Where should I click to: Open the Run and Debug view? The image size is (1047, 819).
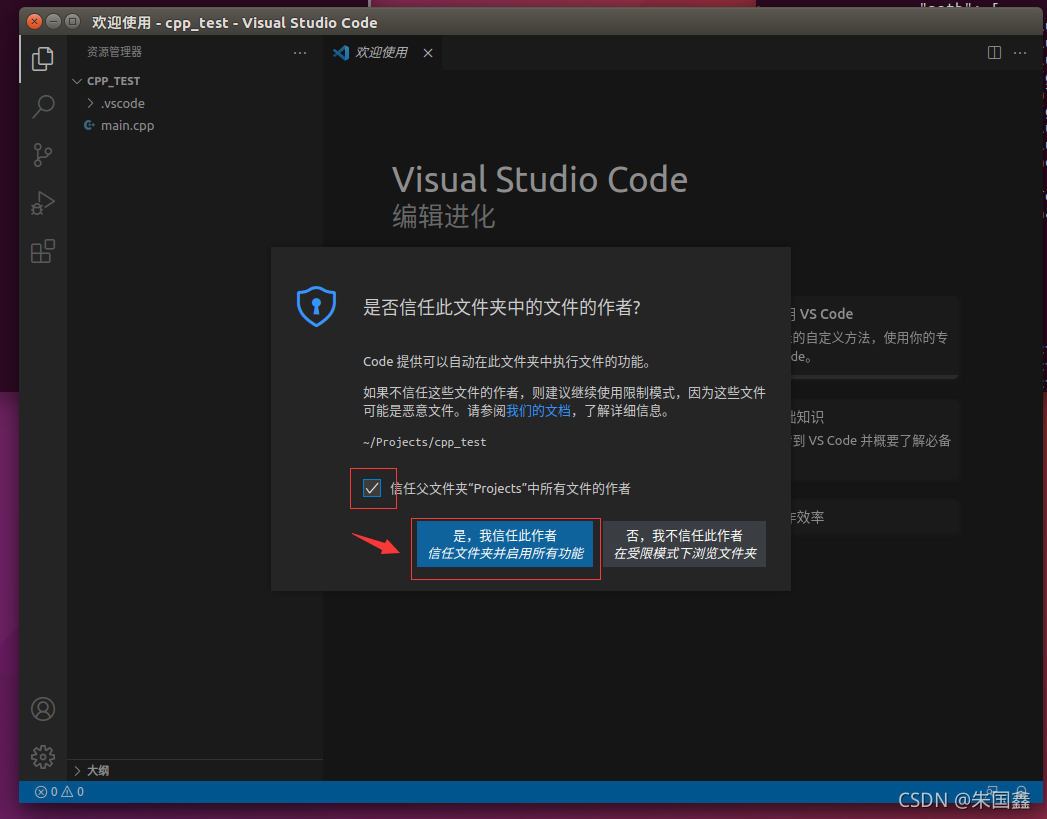click(43, 203)
